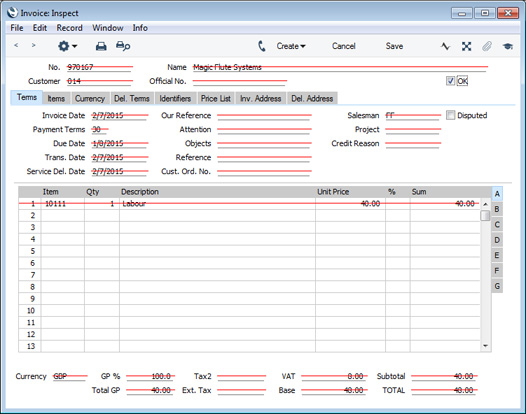Go to the next record arrow
The image size is (526, 414).
coord(33,45)
